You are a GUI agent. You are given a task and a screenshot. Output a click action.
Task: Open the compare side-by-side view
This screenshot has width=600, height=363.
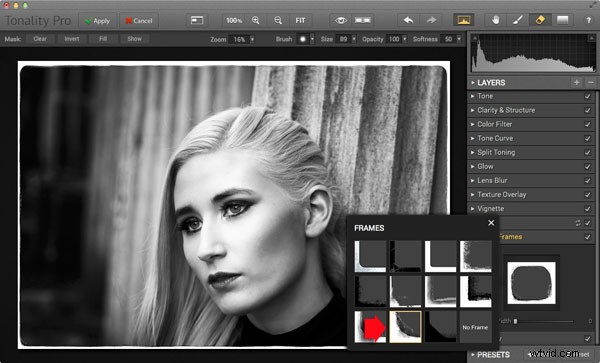362,20
